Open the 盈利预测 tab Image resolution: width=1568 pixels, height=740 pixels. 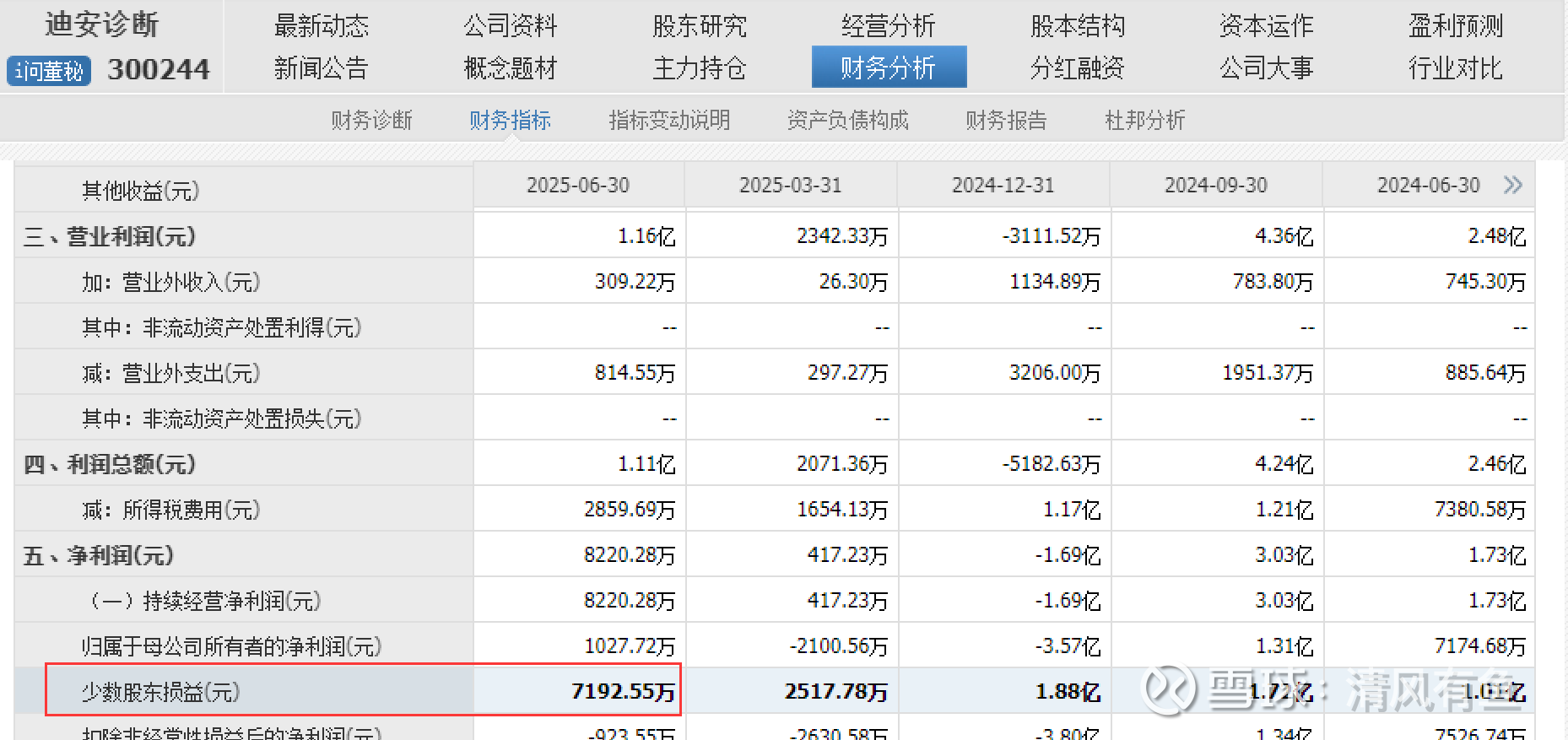coord(1455,26)
